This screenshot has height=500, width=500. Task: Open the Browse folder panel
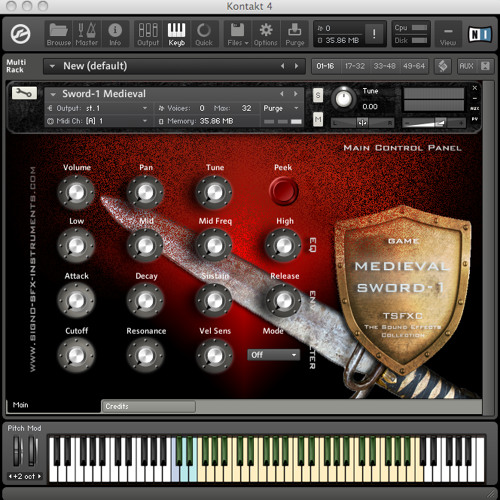(59, 34)
